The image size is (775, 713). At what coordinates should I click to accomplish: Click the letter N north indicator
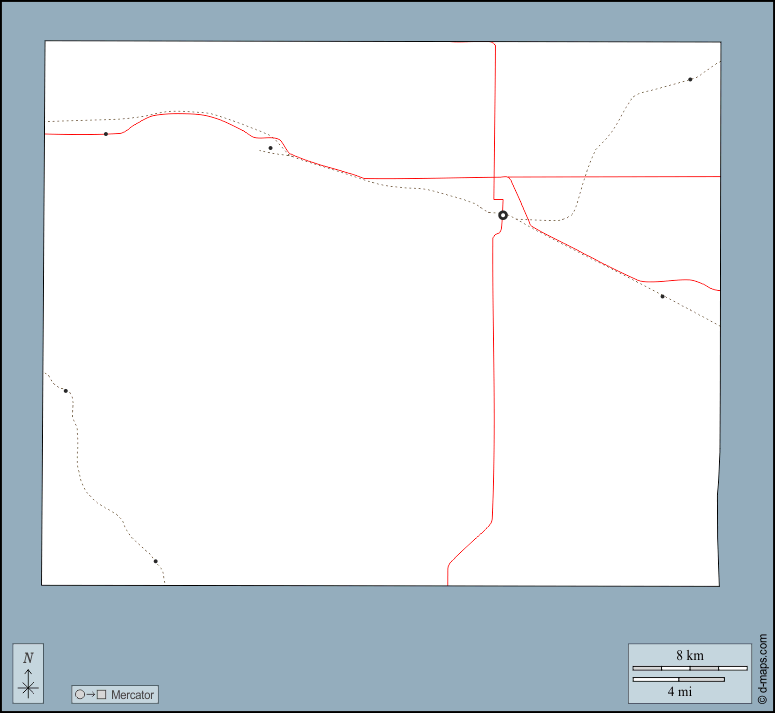[x=28, y=658]
